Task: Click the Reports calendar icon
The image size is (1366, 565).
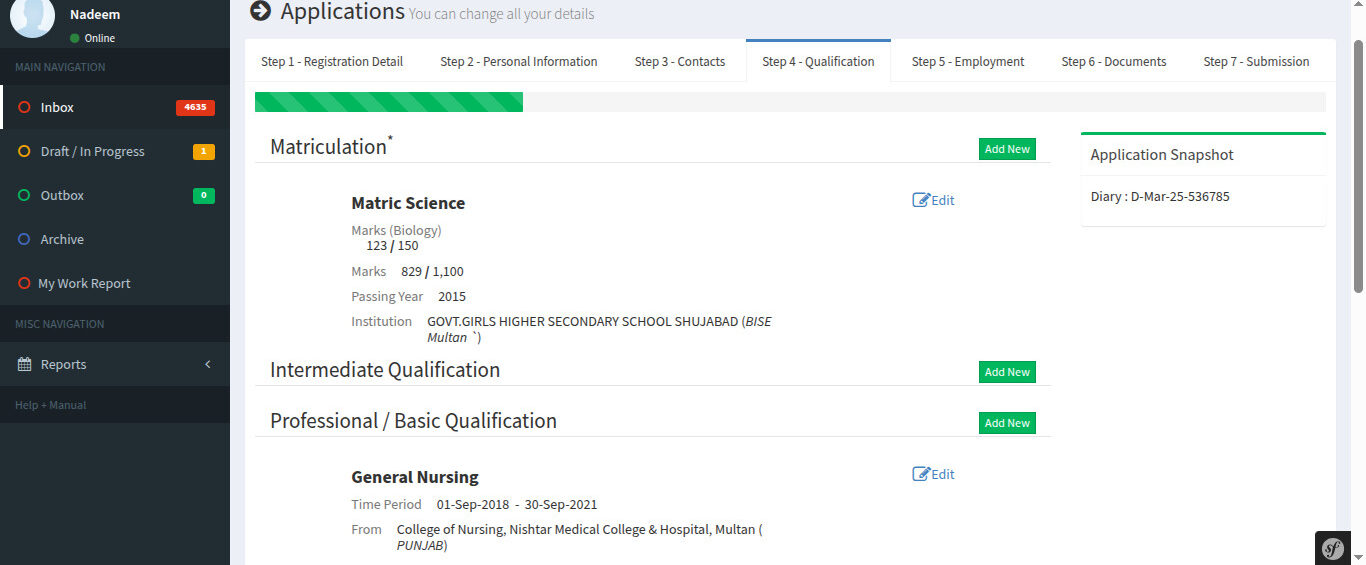Action: click(25, 364)
